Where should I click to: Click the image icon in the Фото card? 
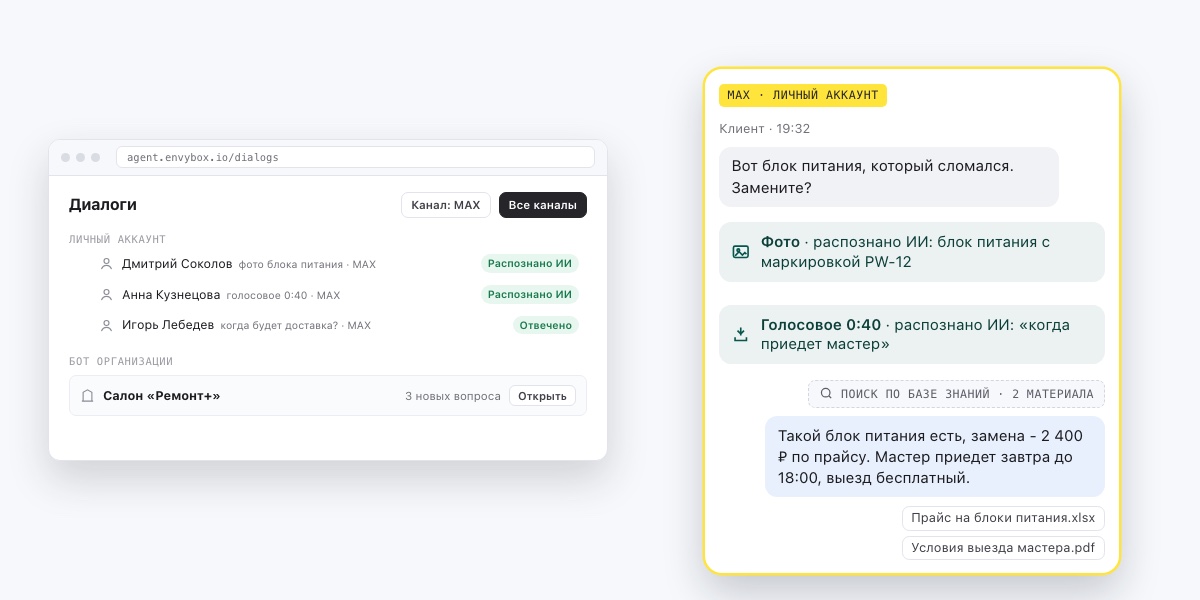[741, 252]
